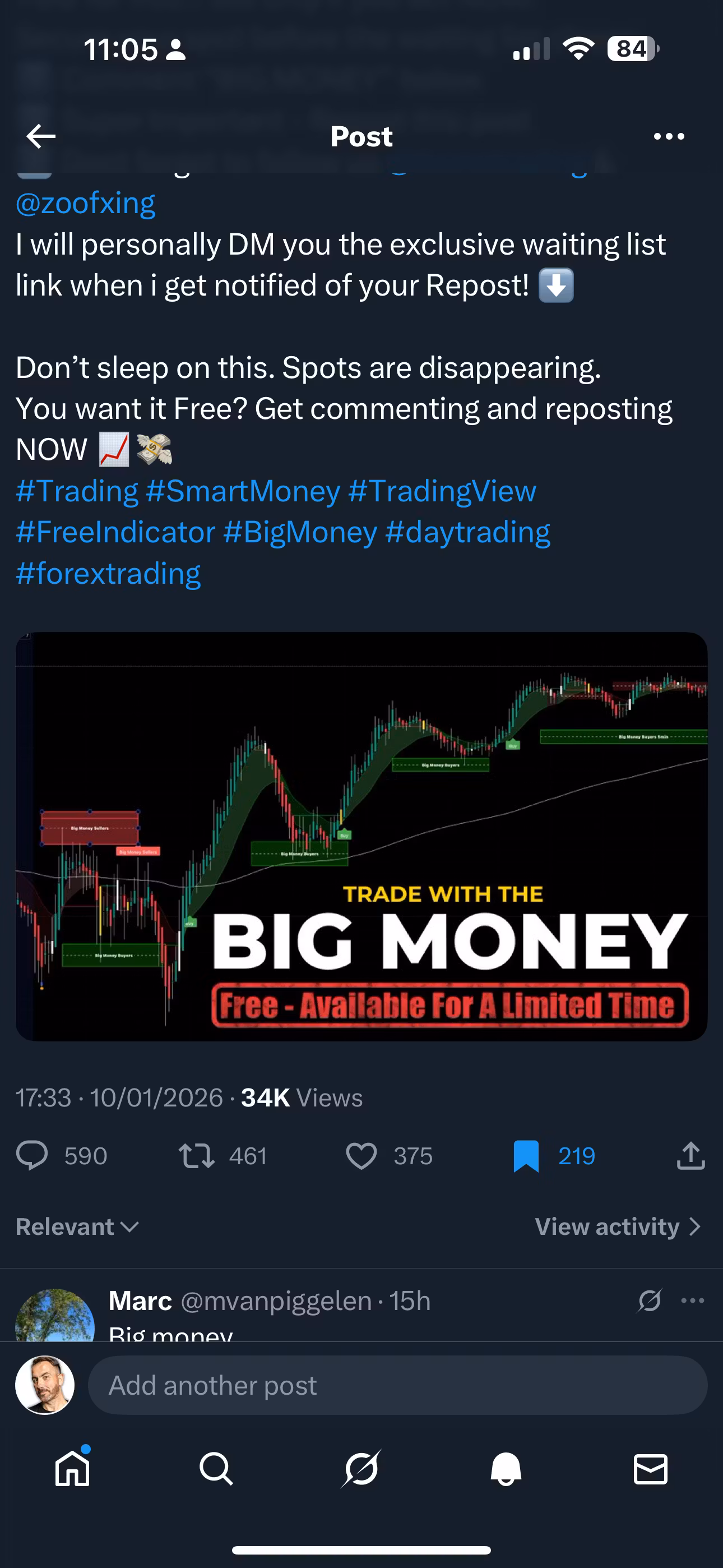
Task: Toggle the blue bookmark icon
Action: (526, 1155)
